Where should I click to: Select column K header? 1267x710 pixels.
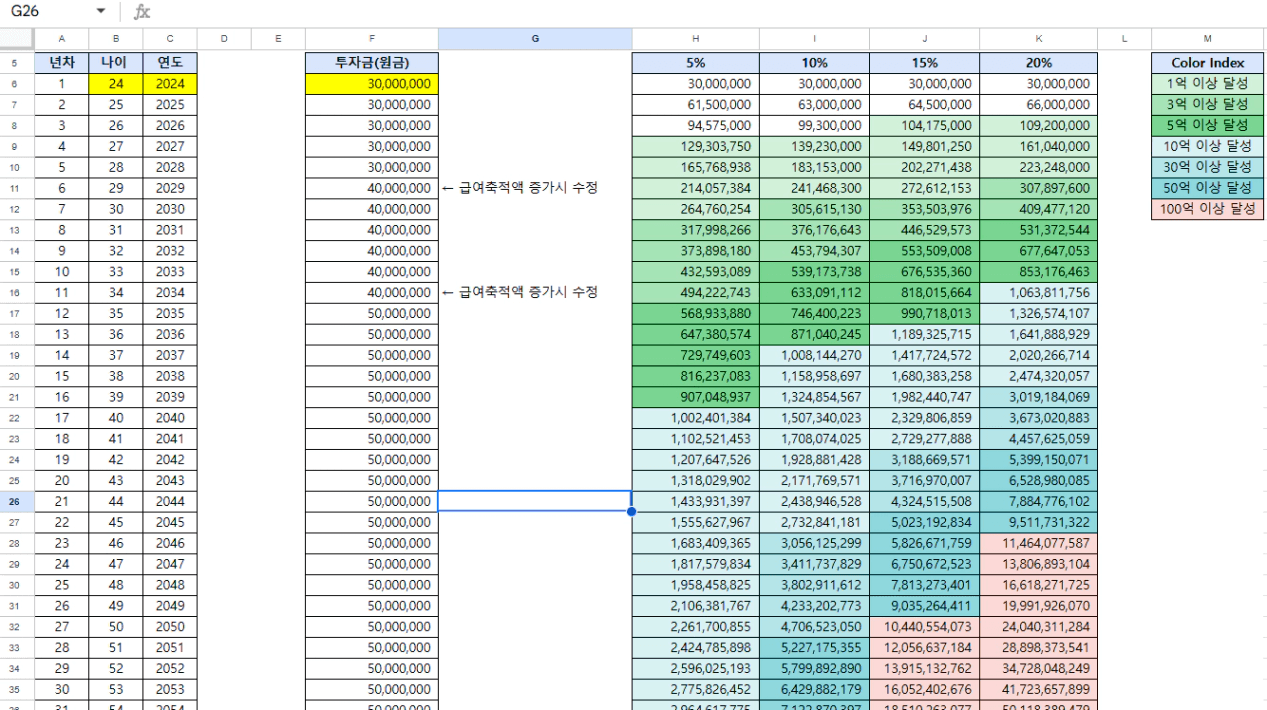tap(1038, 39)
